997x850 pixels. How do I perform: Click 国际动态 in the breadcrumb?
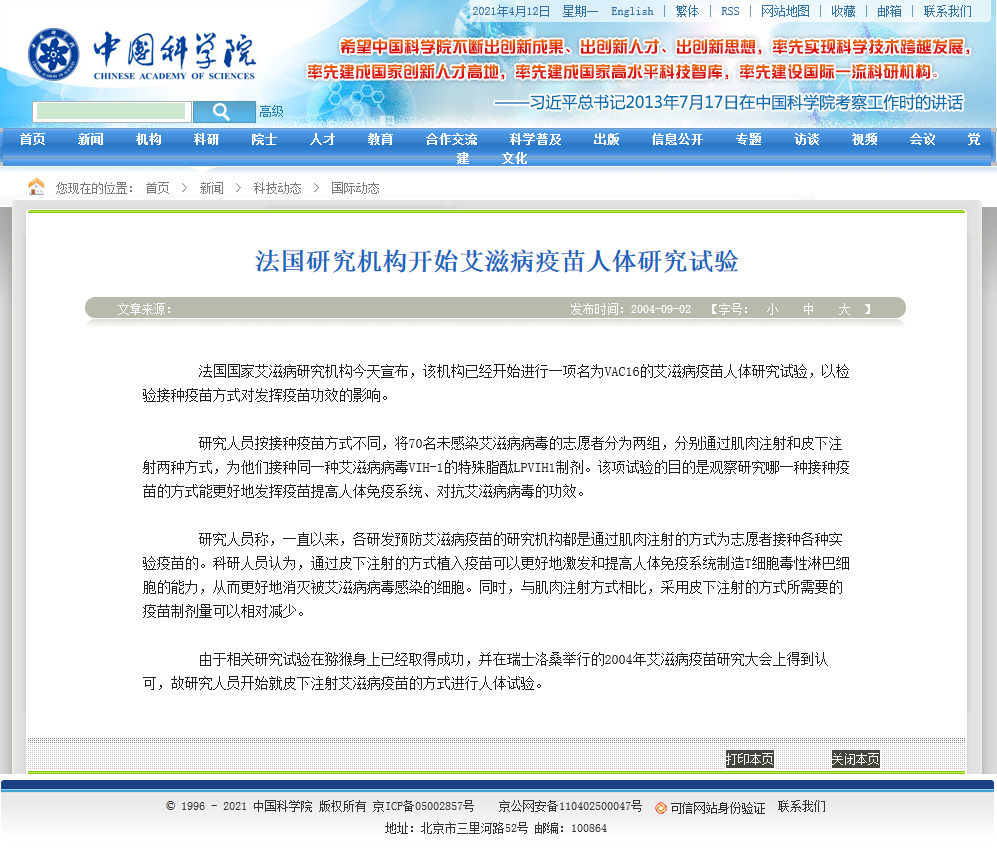click(x=355, y=188)
